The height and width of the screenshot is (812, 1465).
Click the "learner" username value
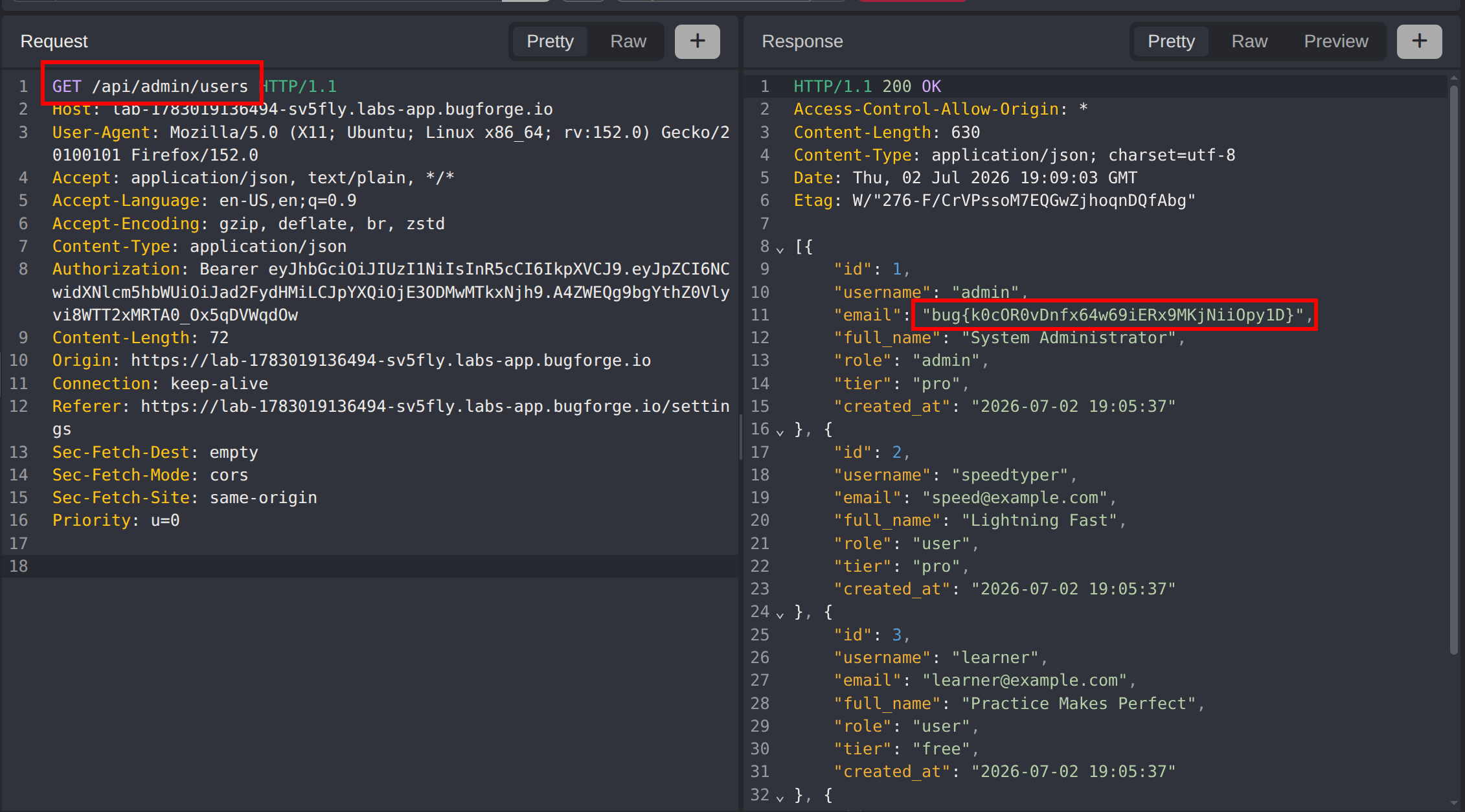[x=995, y=657]
